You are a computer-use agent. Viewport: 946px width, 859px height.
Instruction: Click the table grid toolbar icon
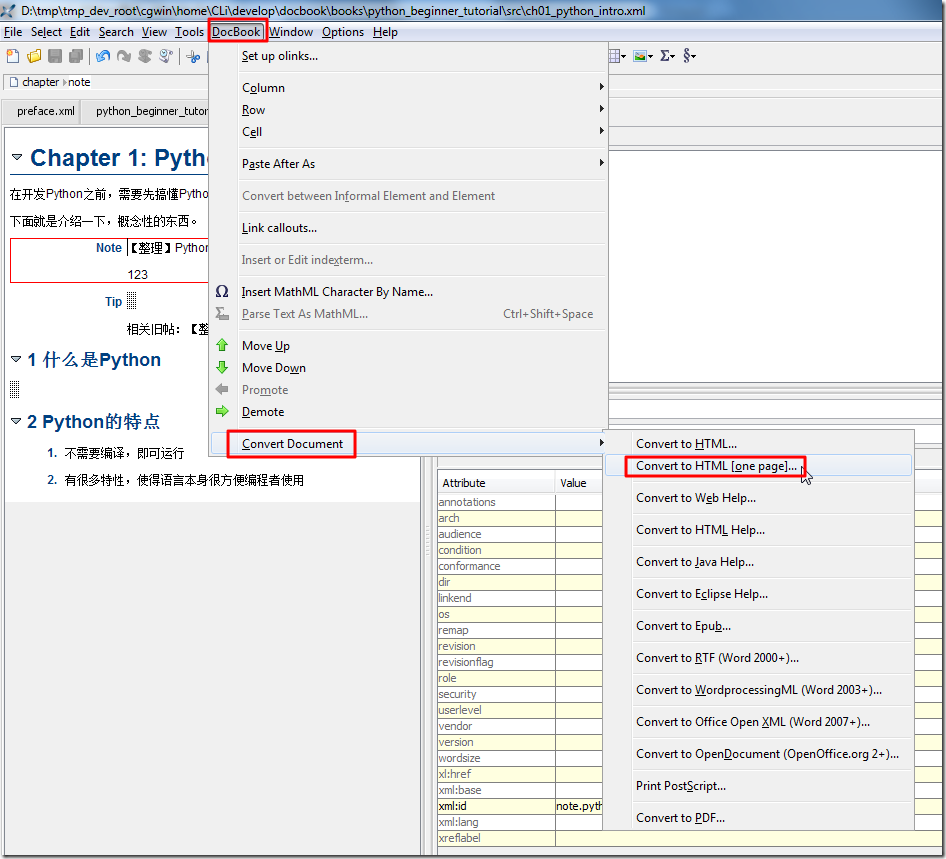pos(614,56)
